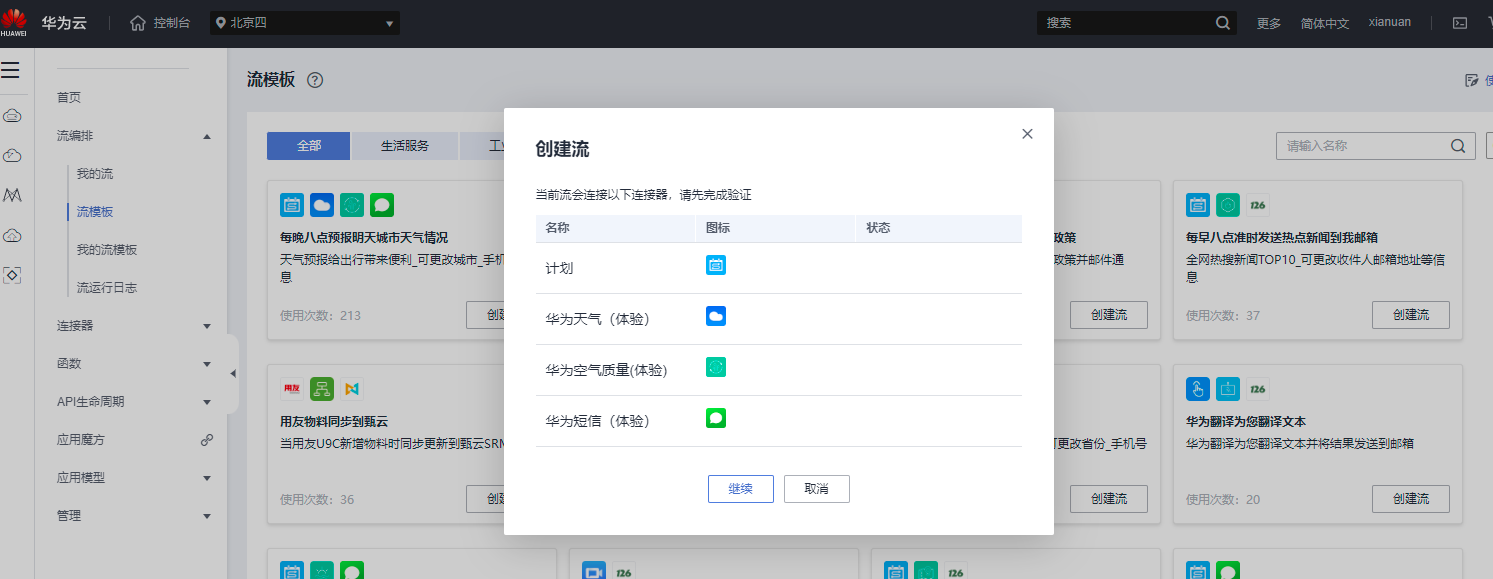The width and height of the screenshot is (1493, 579).
Task: Open the 北京四 region dropdown
Action: click(305, 23)
